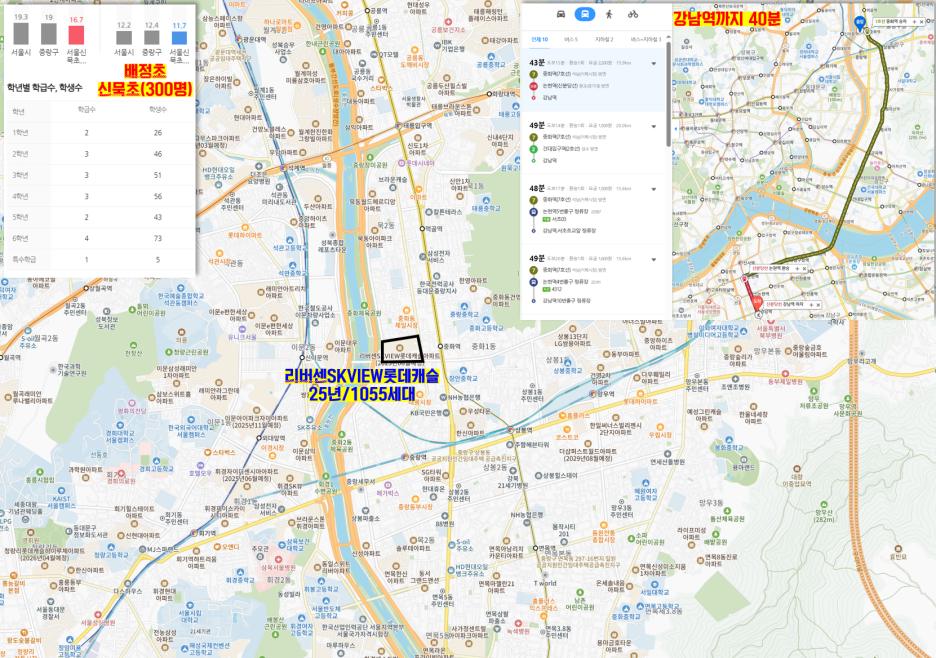Open the 지하철 2 routes tab
Image resolution: width=936 pixels, height=658 pixels.
(x=604, y=39)
